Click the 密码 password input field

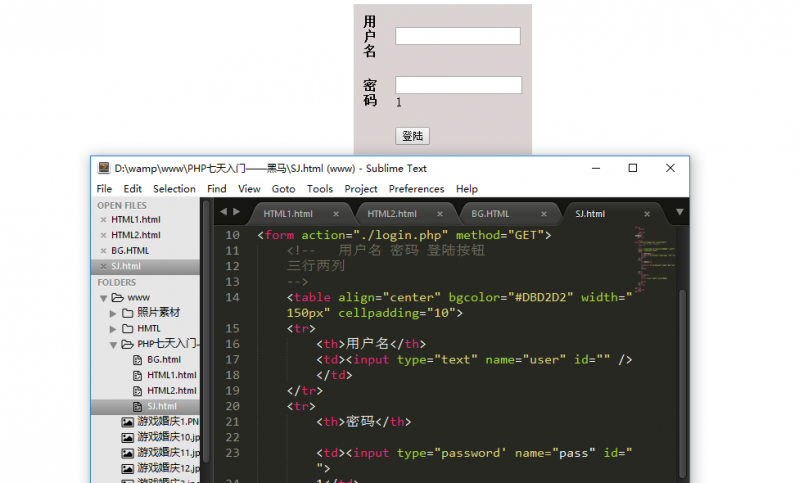point(458,85)
